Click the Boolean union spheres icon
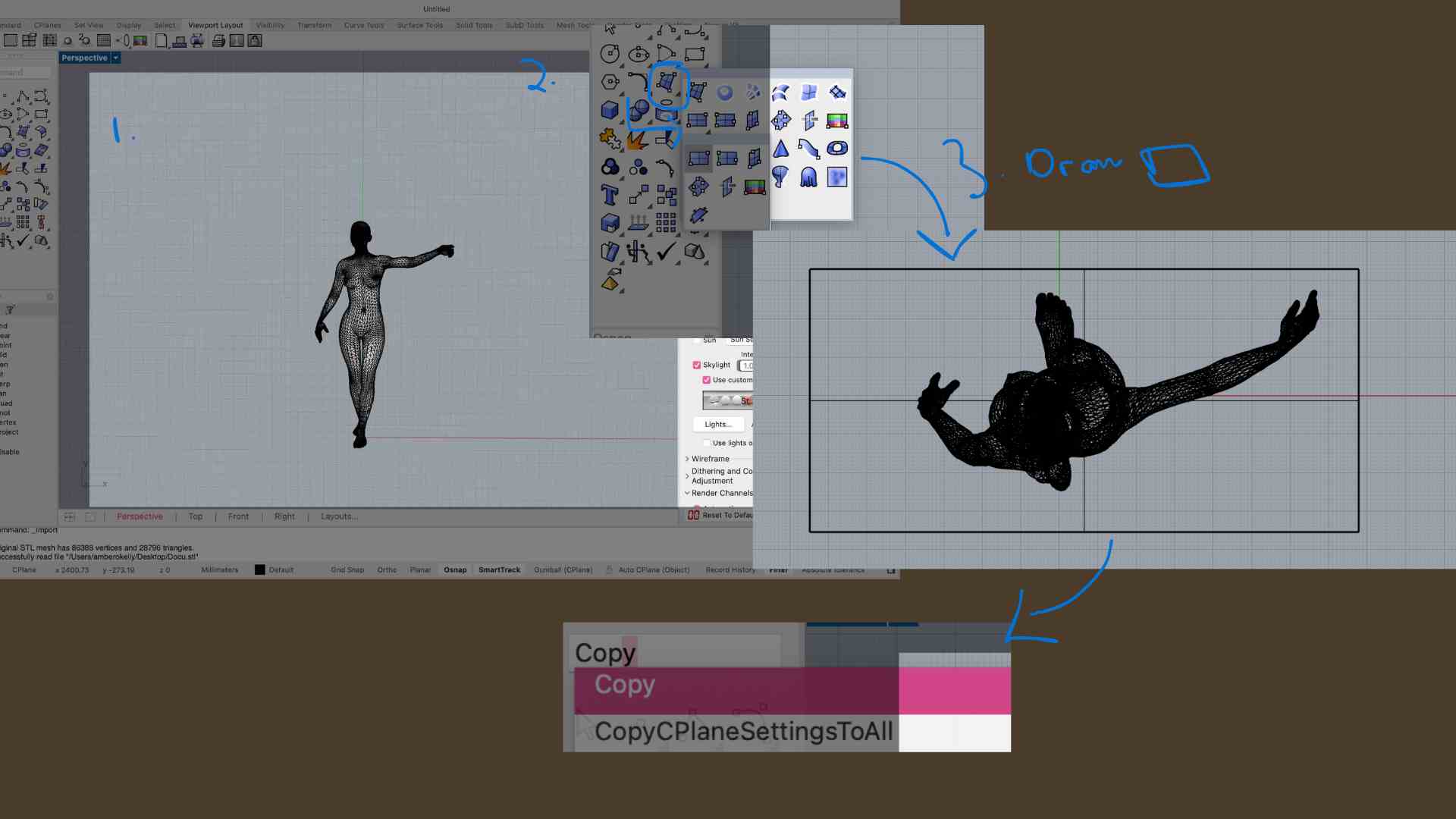This screenshot has height=819, width=1456. tap(639, 111)
